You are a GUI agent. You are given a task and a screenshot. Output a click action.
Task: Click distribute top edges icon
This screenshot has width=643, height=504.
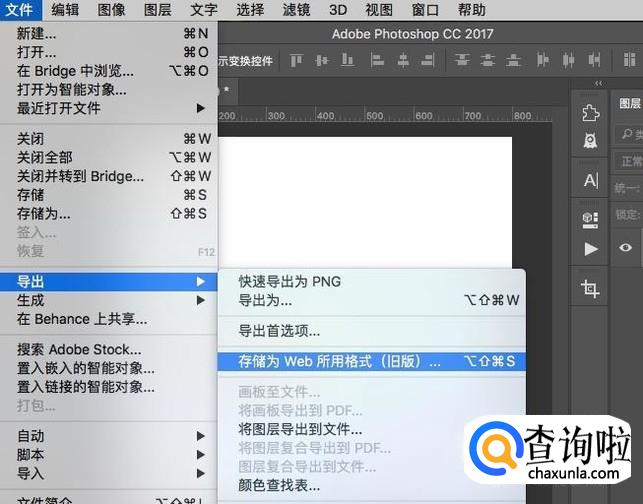pyautogui.click(x=462, y=61)
